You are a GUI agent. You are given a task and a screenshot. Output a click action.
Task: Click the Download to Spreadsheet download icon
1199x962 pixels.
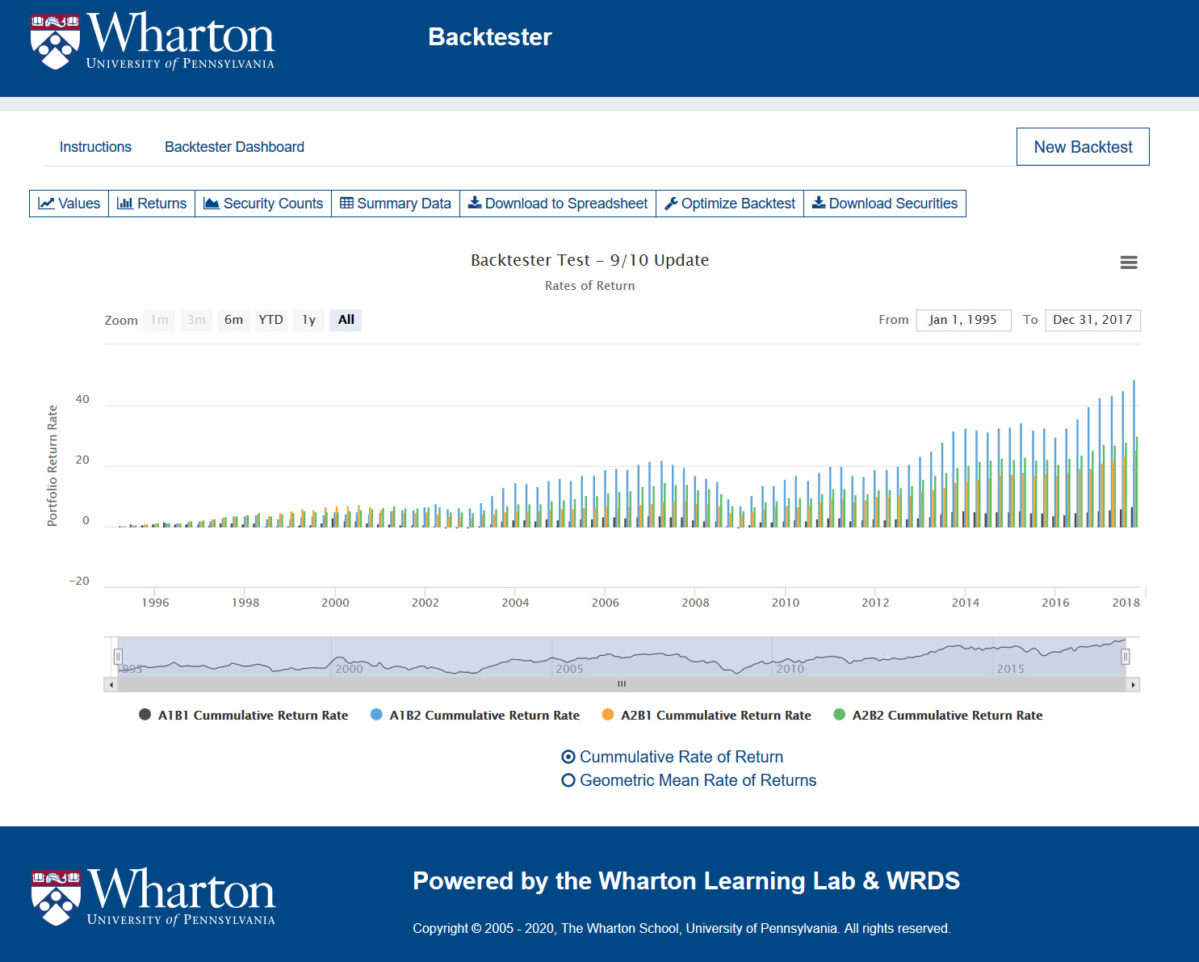pos(477,203)
